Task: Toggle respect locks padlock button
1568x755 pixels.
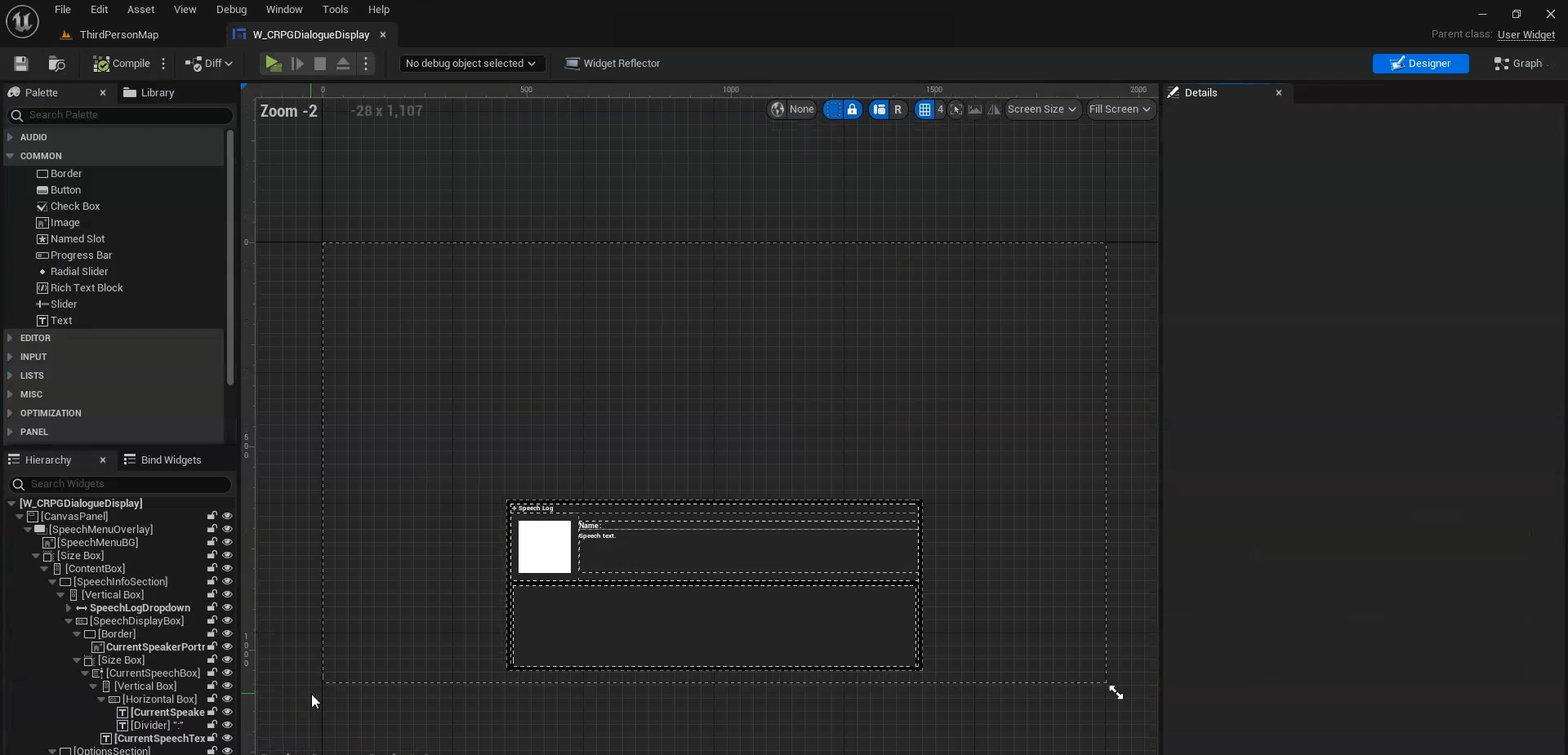Action: [853, 109]
